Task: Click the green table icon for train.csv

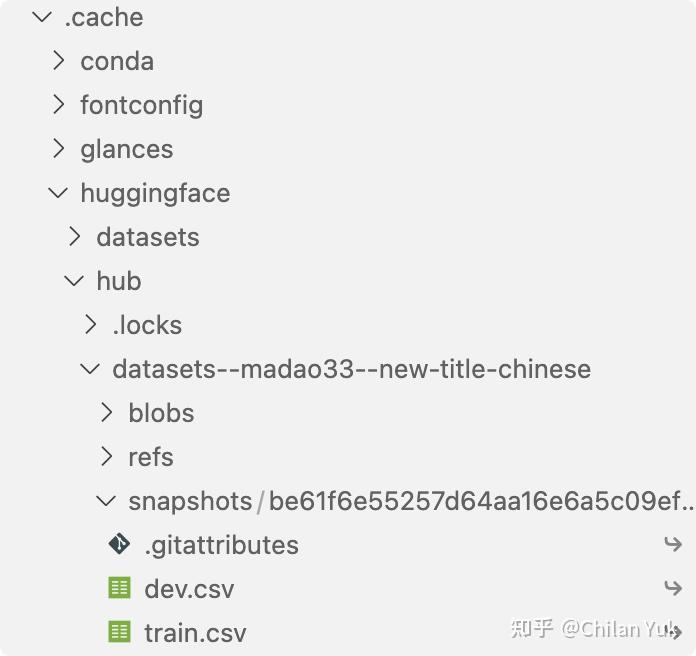Action: 119,632
